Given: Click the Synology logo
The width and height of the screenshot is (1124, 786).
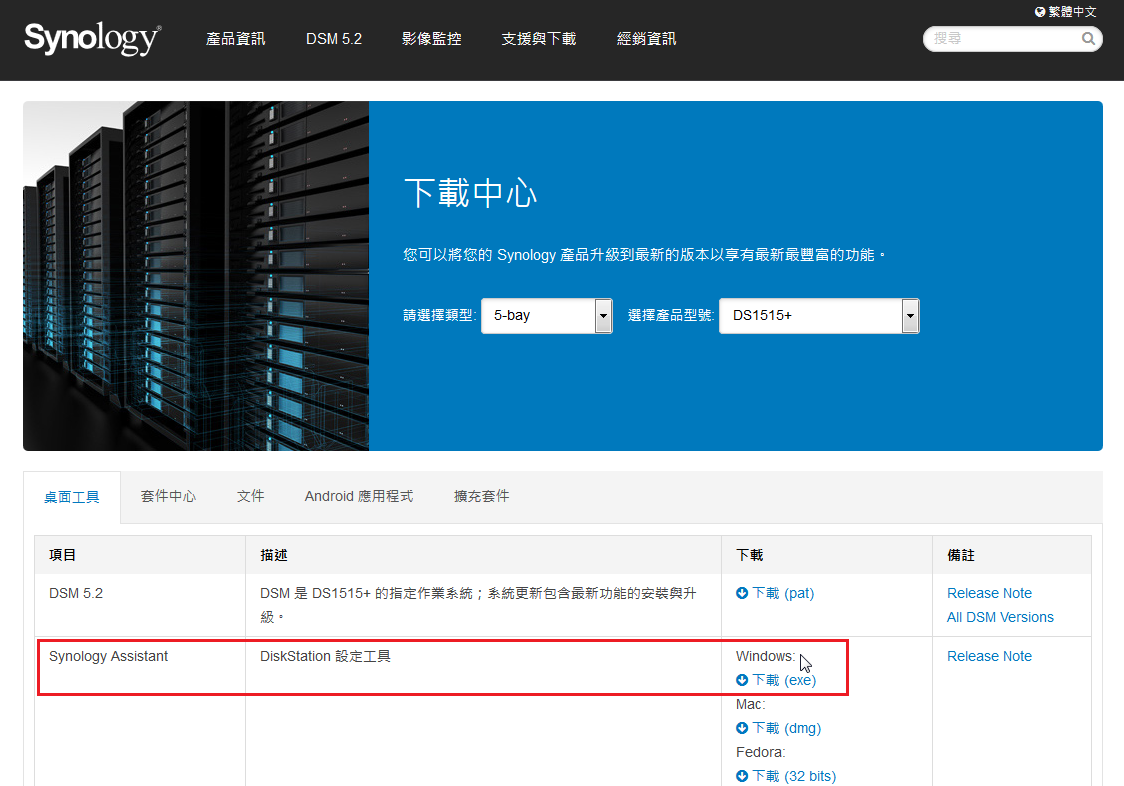Looking at the screenshot, I should (92, 38).
